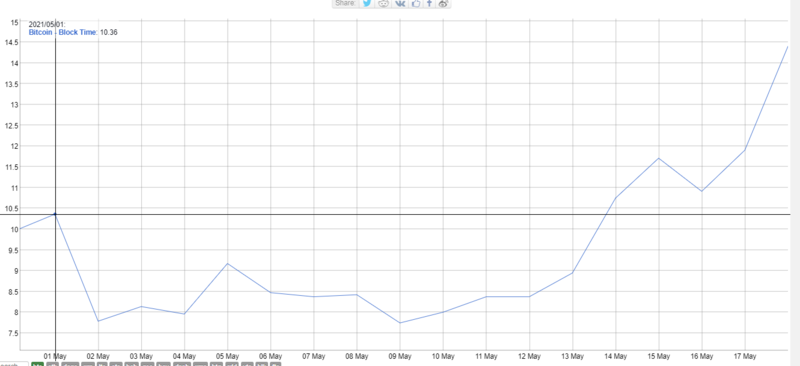This screenshot has width=800, height=366.
Task: Click the '07 May' x-axis label
Action: (x=314, y=356)
